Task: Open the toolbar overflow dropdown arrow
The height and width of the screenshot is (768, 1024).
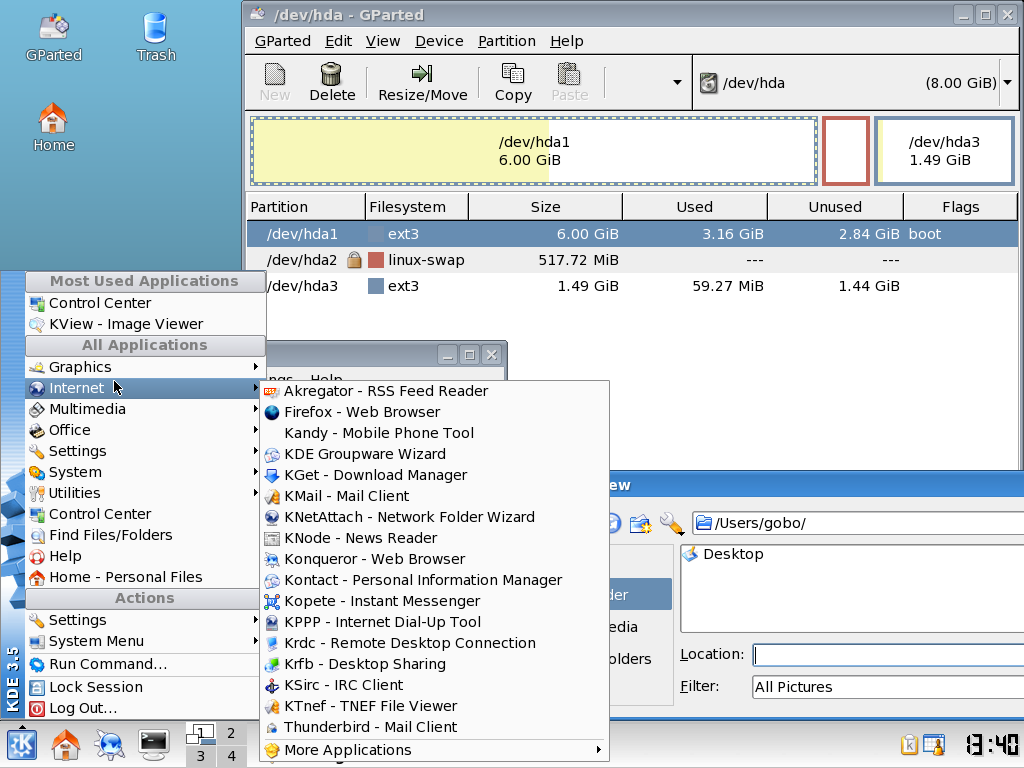Action: [x=677, y=82]
